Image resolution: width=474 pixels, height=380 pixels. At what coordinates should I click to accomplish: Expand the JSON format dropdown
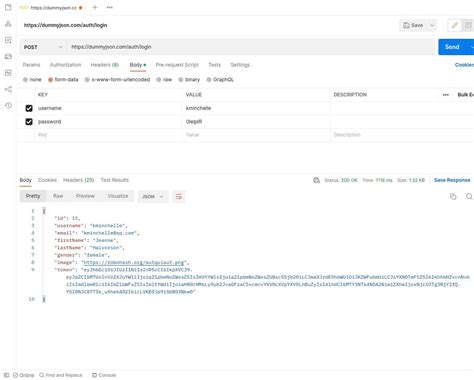(153, 196)
